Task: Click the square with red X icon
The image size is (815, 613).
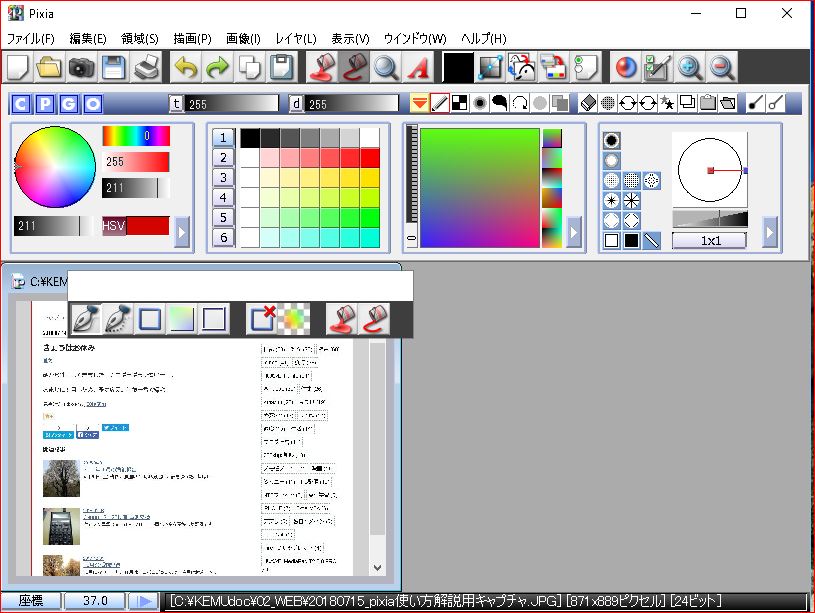Action: pos(262,319)
